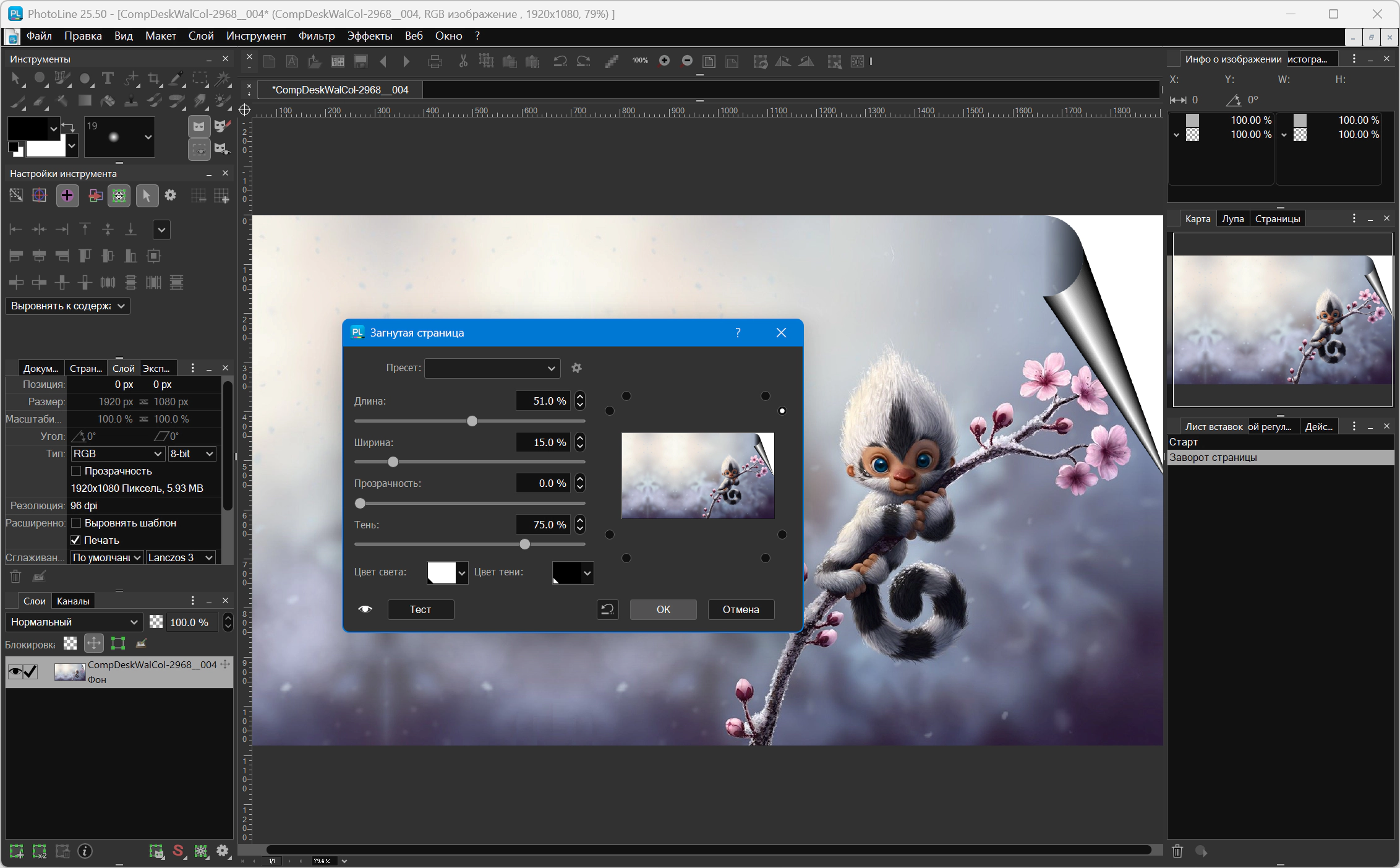
Task: Click the reset arrow button in dialog
Action: (x=607, y=609)
